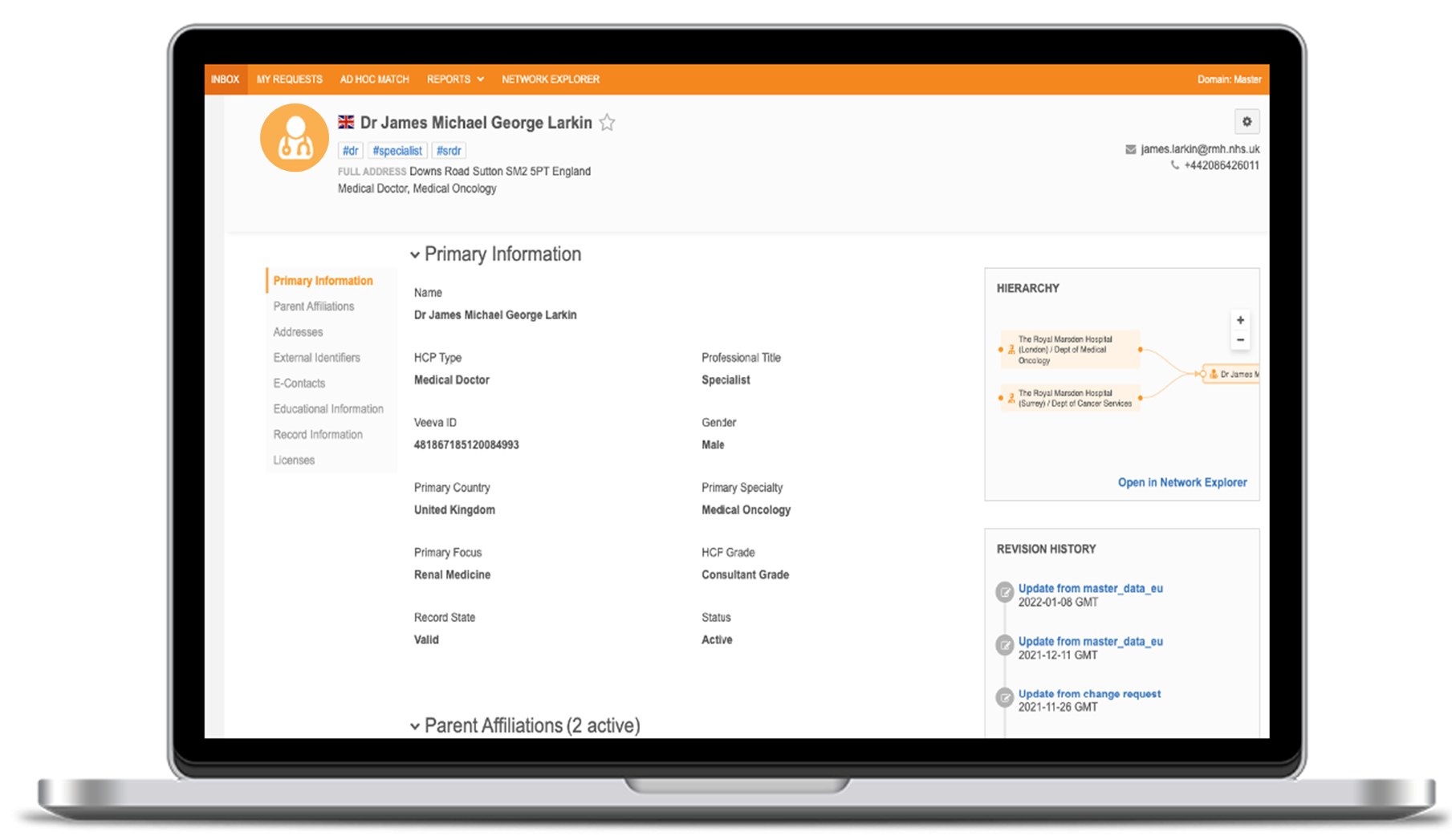This screenshot has width=1452, height=840.
Task: Favorite the record with the star icon
Action: coord(608,123)
